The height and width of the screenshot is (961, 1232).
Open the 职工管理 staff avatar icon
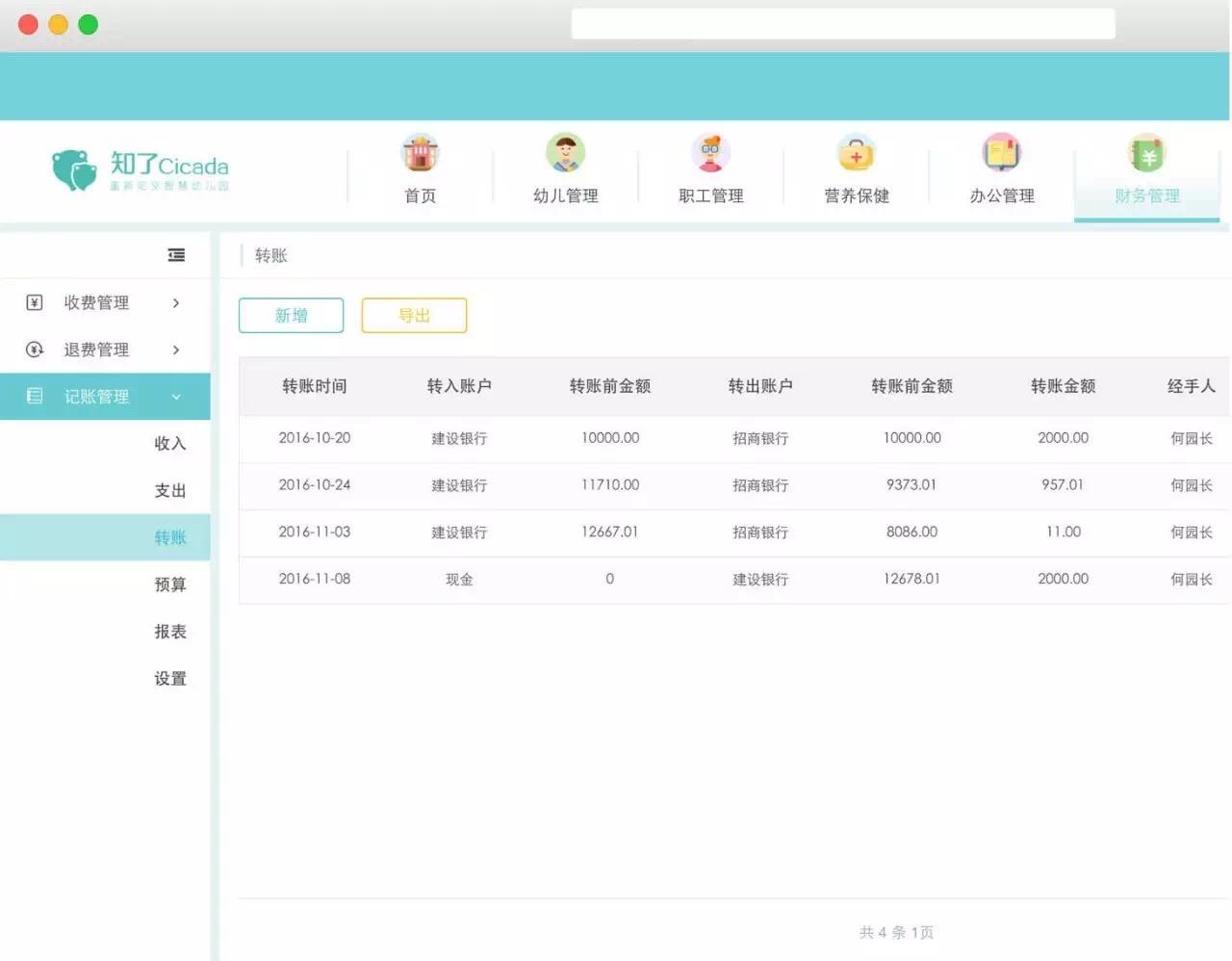[x=710, y=153]
